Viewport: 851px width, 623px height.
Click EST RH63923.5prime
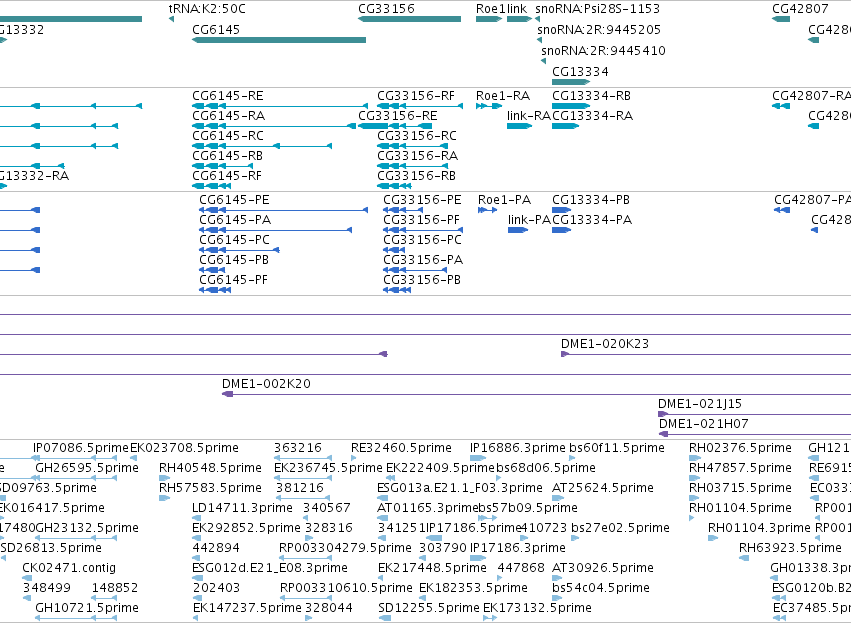tap(790, 548)
